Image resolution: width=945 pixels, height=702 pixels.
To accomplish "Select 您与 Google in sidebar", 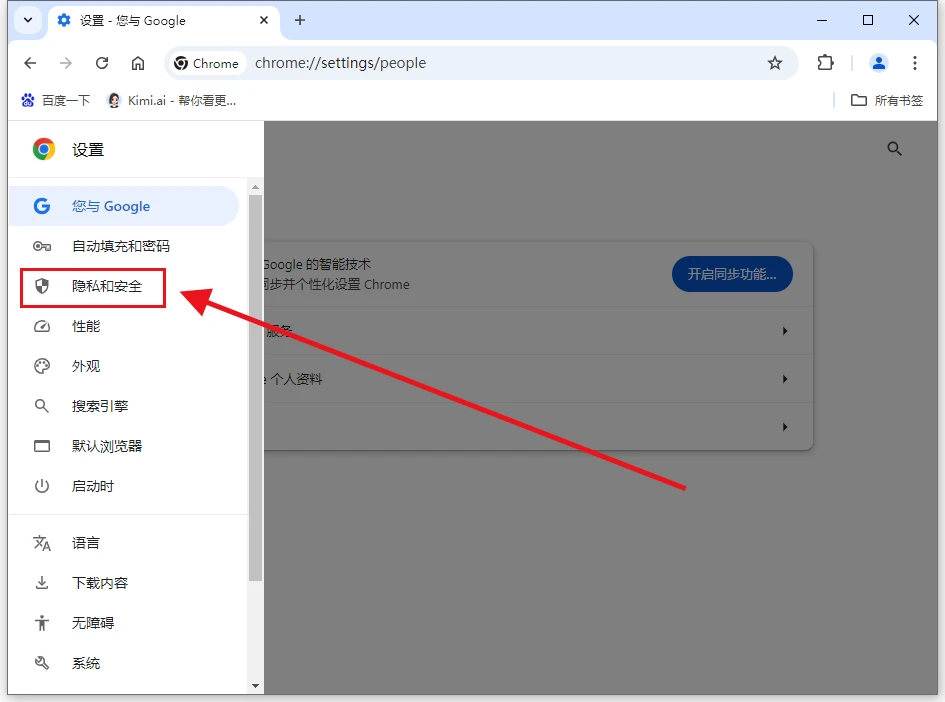I will coord(124,206).
